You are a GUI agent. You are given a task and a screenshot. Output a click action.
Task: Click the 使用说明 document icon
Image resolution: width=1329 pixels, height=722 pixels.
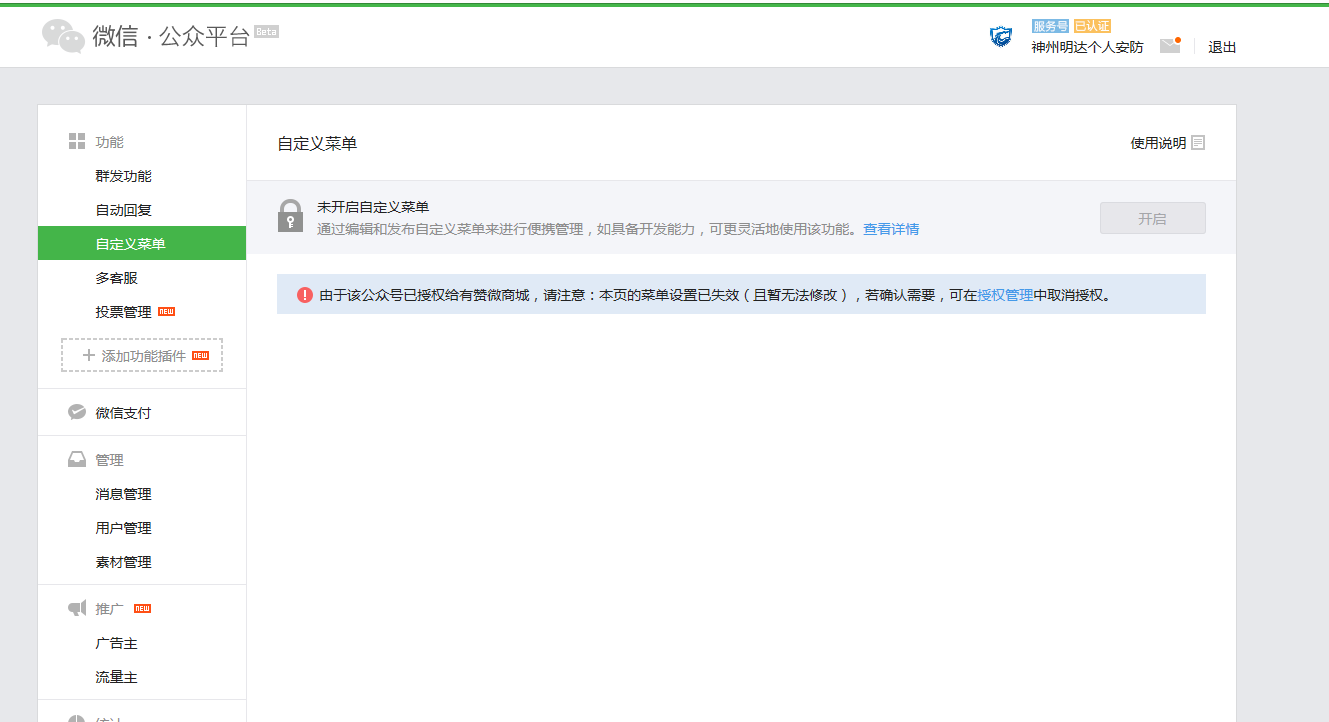[x=1198, y=143]
